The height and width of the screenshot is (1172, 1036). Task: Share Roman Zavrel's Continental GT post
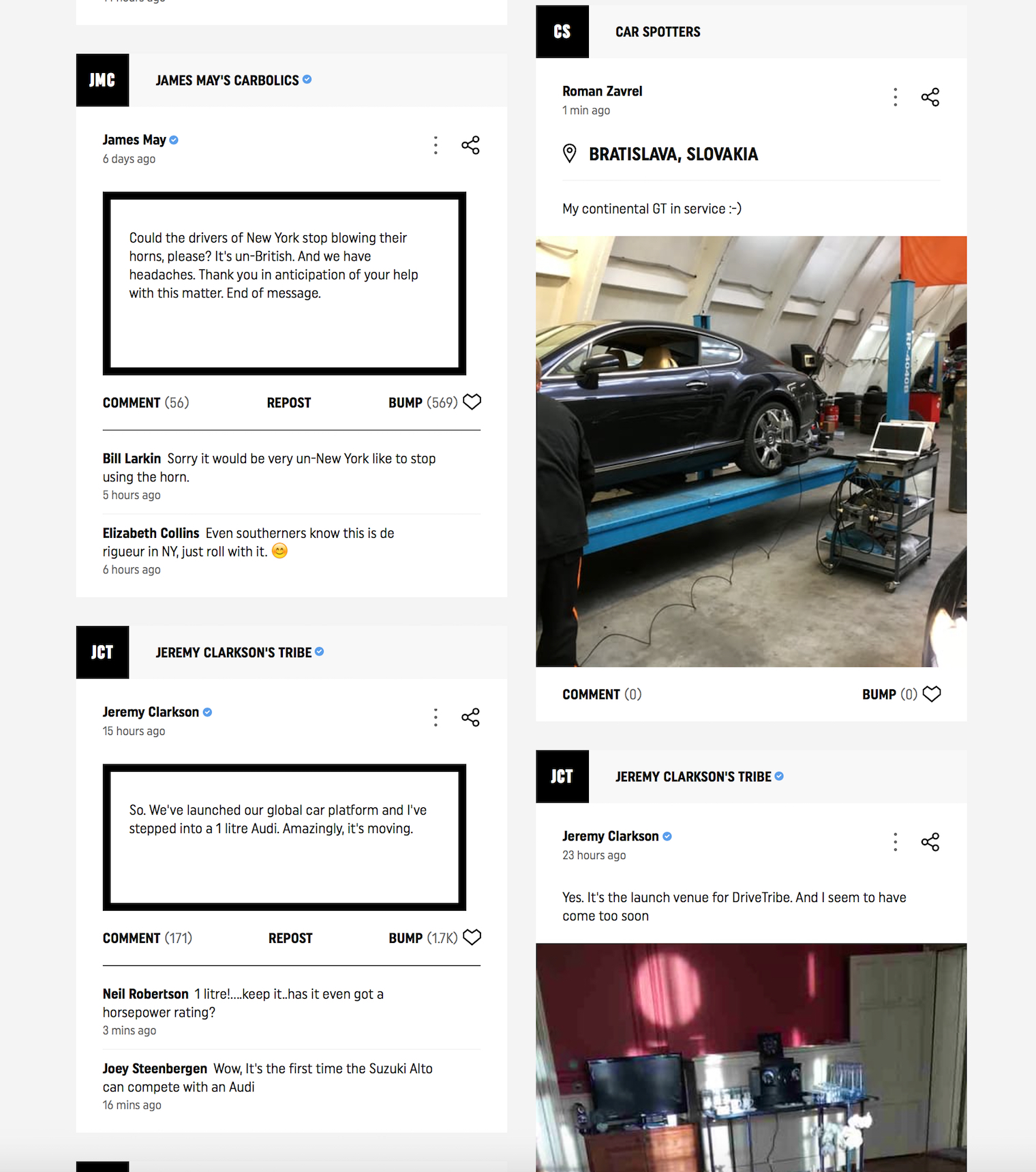[930, 97]
